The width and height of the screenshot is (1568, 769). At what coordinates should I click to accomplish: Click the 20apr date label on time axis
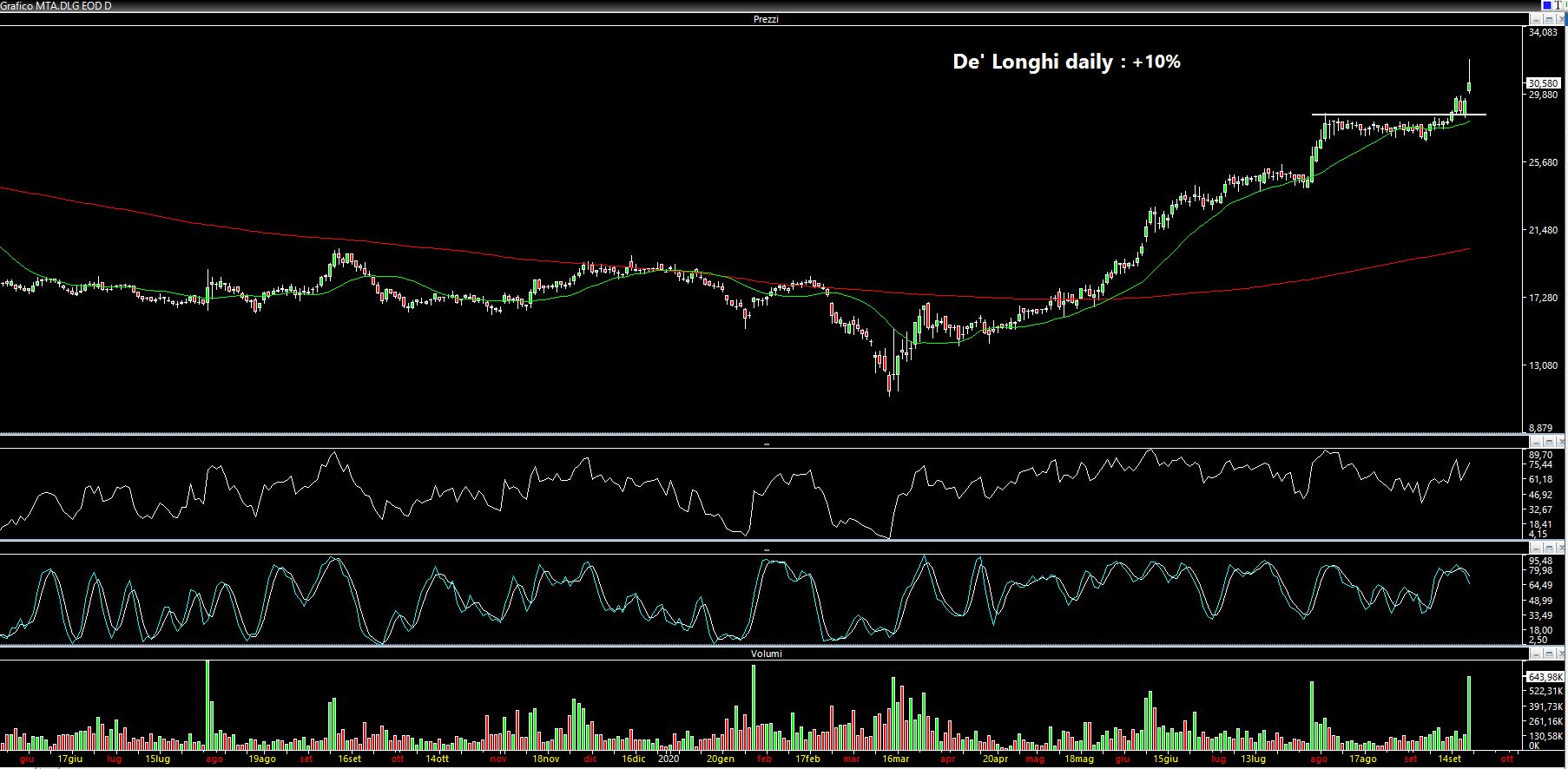pyautogui.click(x=995, y=759)
